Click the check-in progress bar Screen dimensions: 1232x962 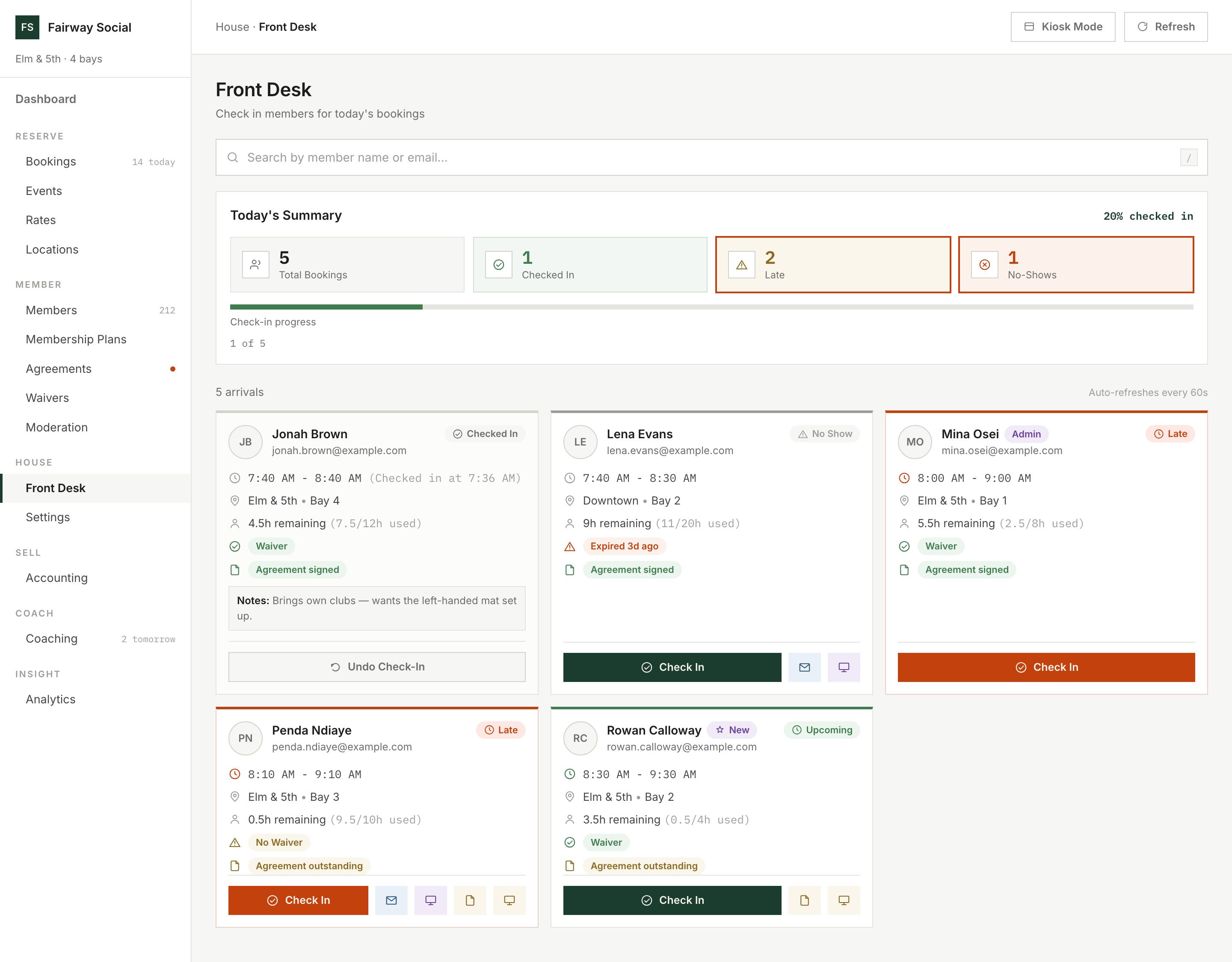pos(711,307)
